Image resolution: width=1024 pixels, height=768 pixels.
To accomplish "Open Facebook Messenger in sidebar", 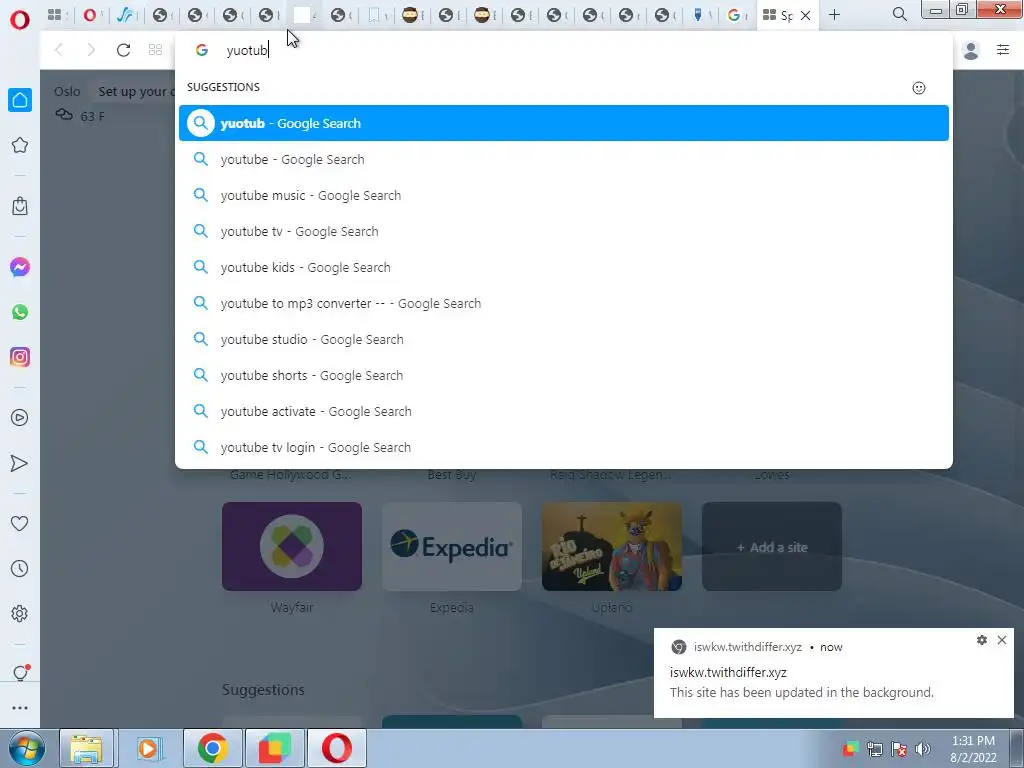I will 20,267.
